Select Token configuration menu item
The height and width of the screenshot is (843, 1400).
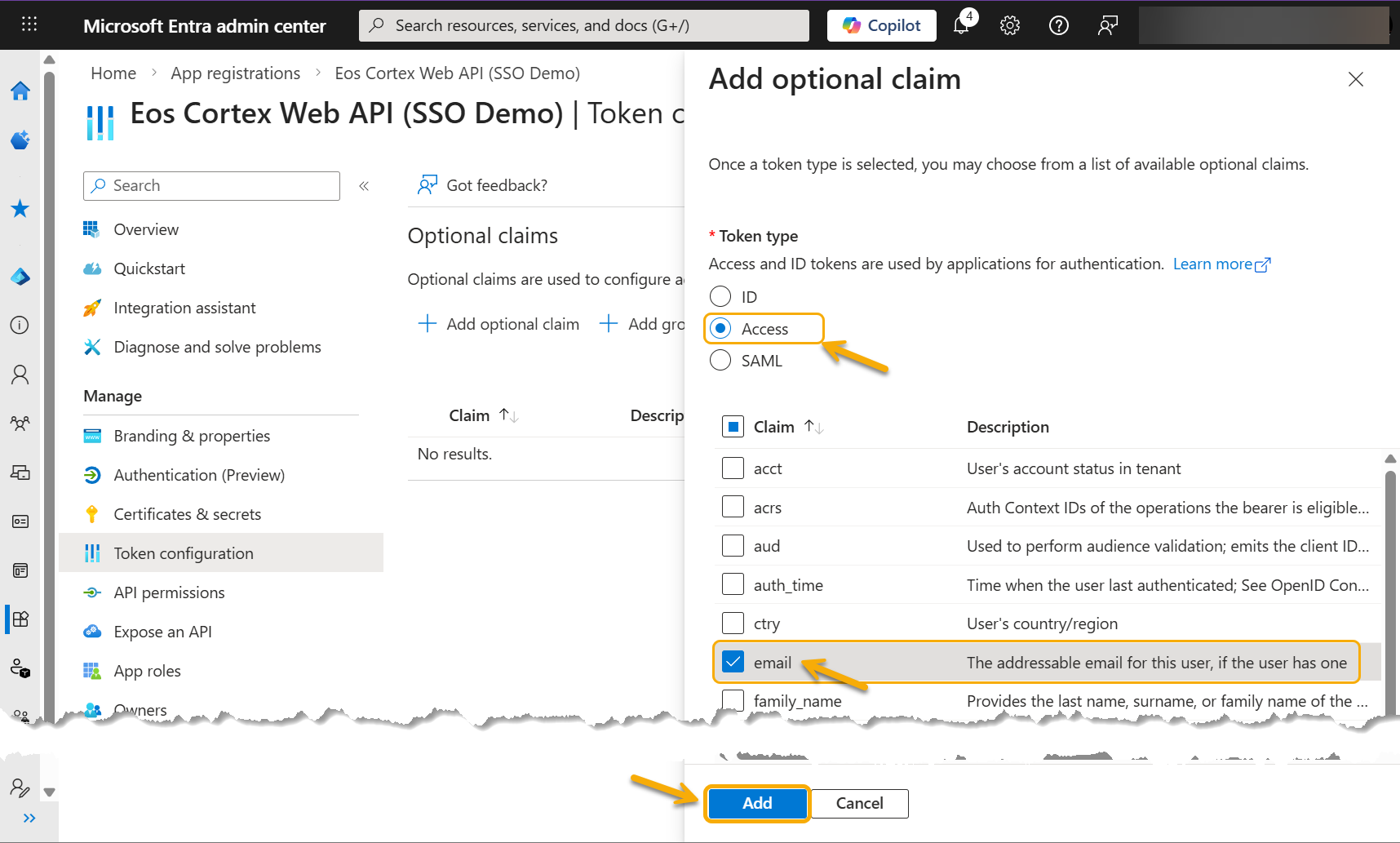click(221, 553)
